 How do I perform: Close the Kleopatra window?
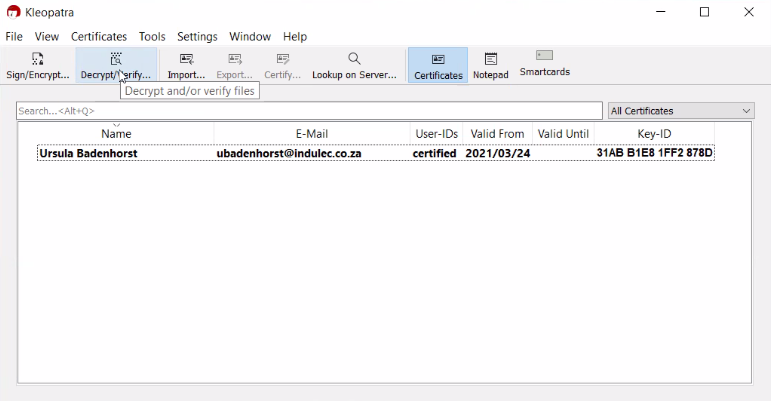tap(749, 12)
